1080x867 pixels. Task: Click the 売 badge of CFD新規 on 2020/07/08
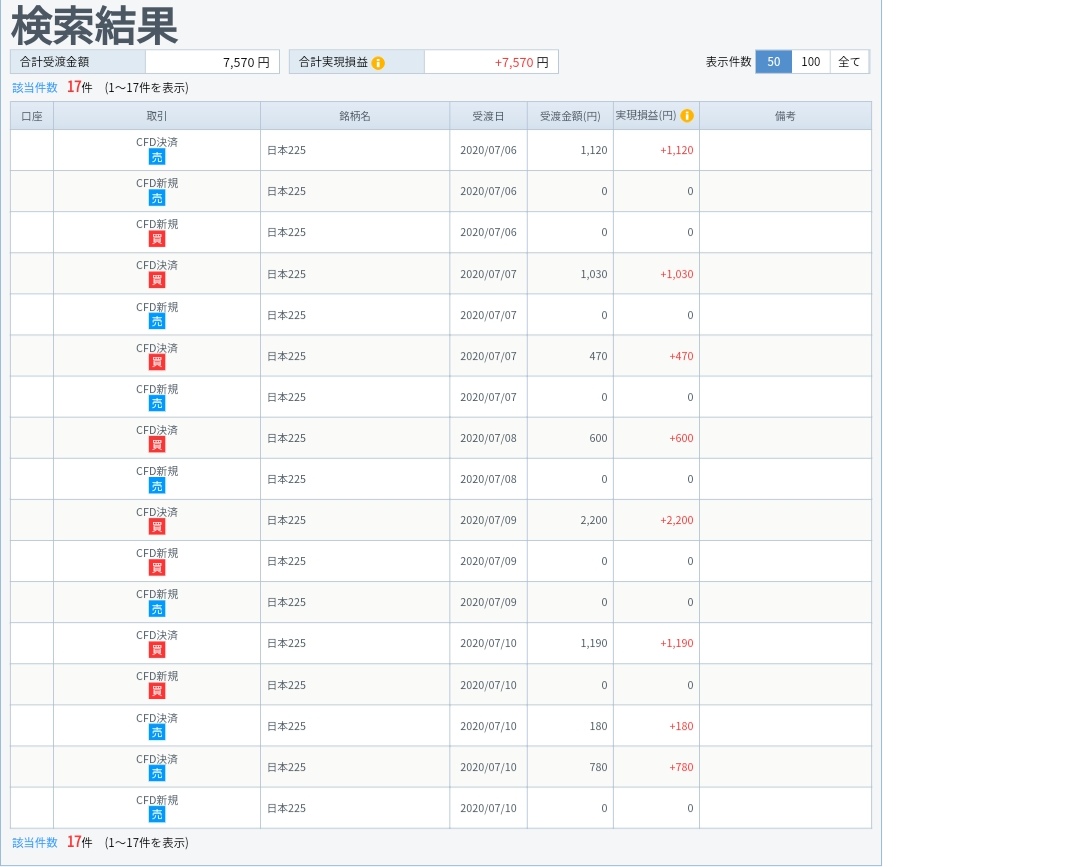(157, 486)
